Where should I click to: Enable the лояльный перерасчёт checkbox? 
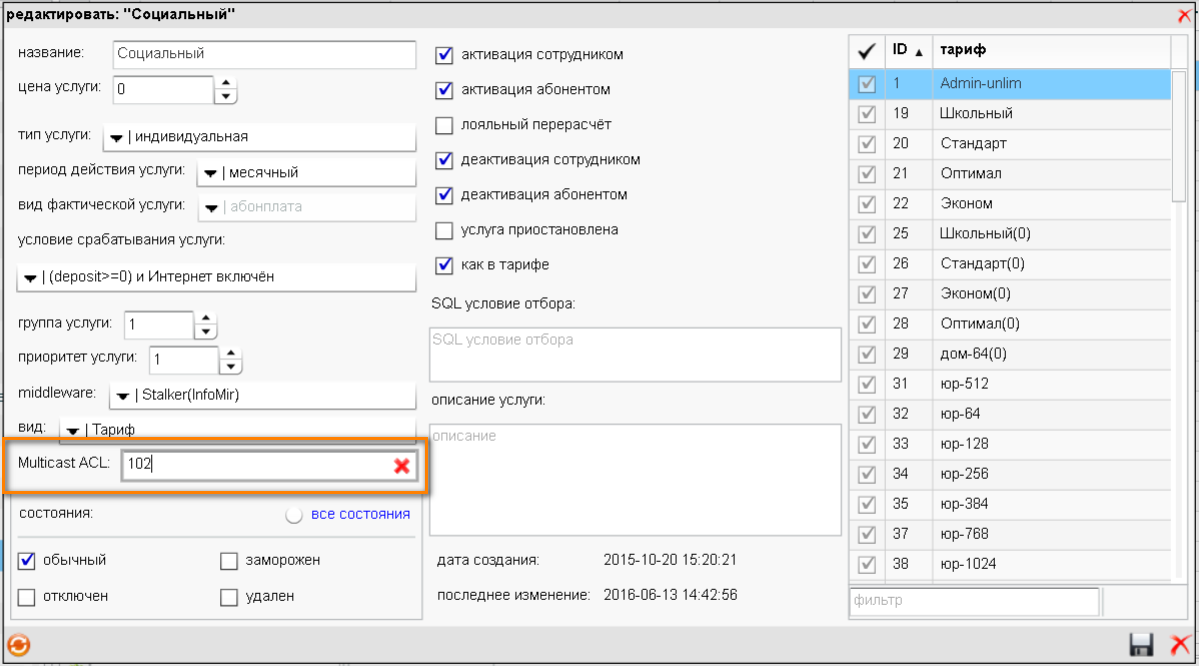click(x=445, y=125)
